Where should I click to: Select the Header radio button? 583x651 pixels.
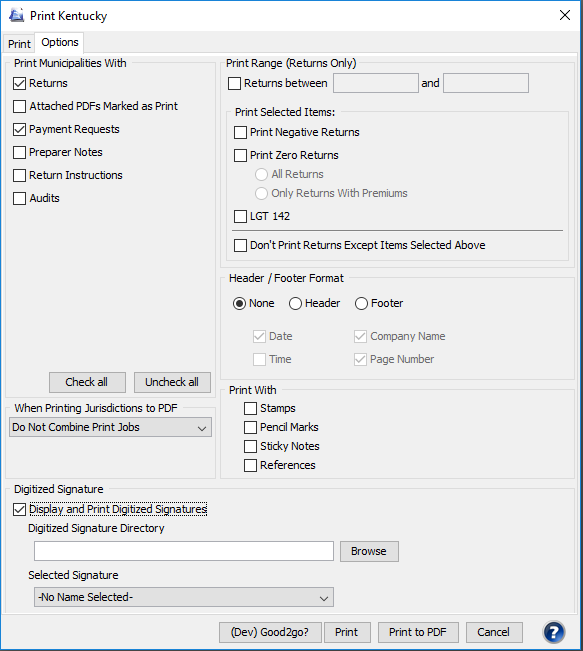pyautogui.click(x=295, y=303)
